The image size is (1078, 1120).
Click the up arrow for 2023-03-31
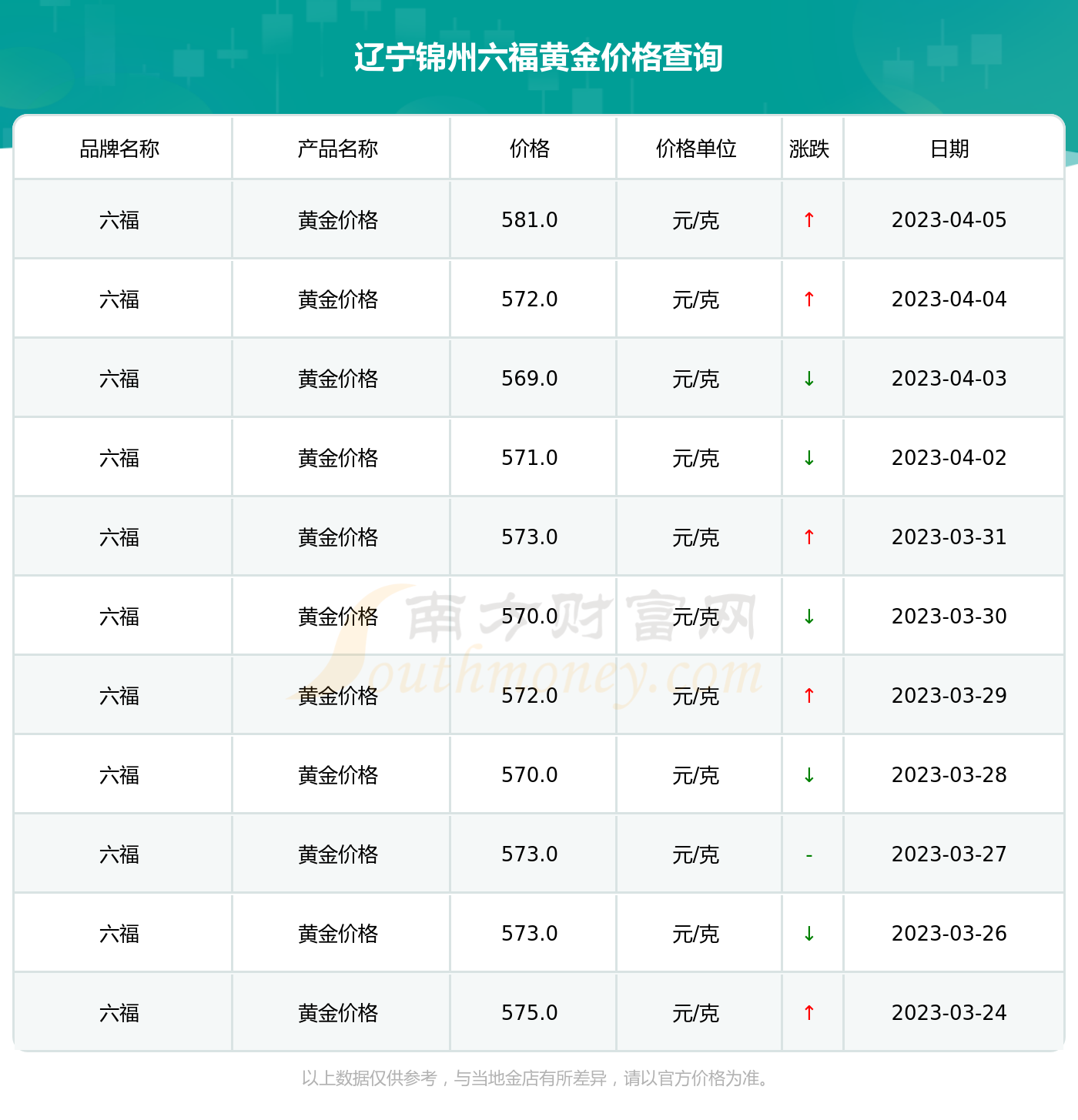809,537
